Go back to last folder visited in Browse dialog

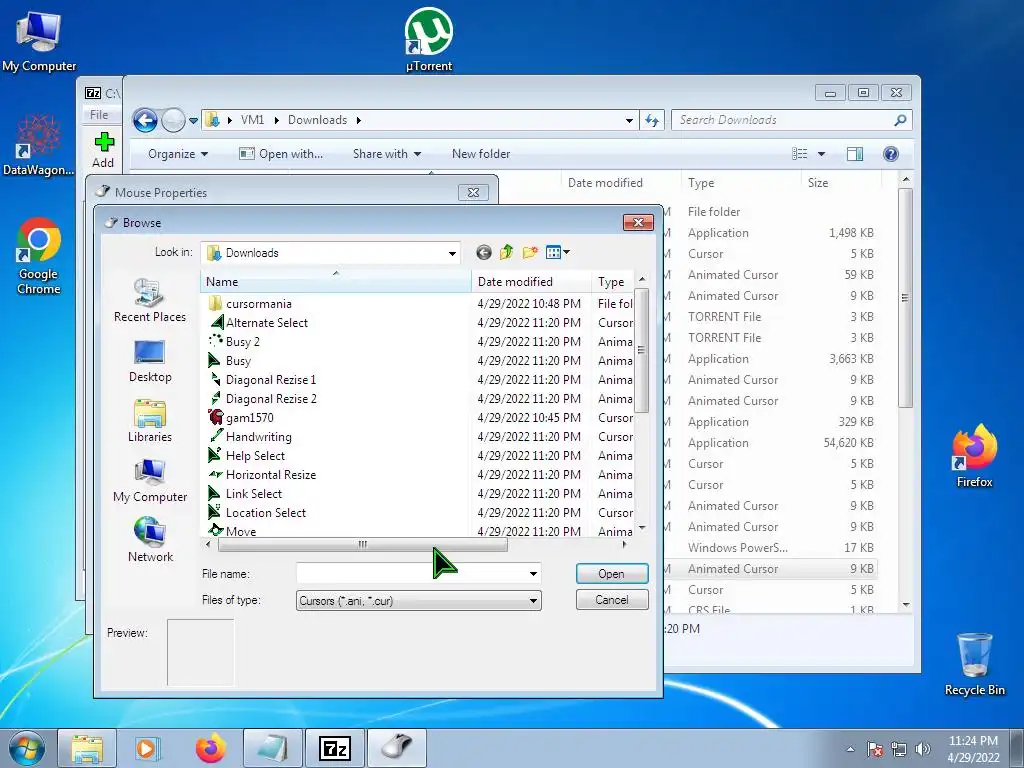click(484, 253)
